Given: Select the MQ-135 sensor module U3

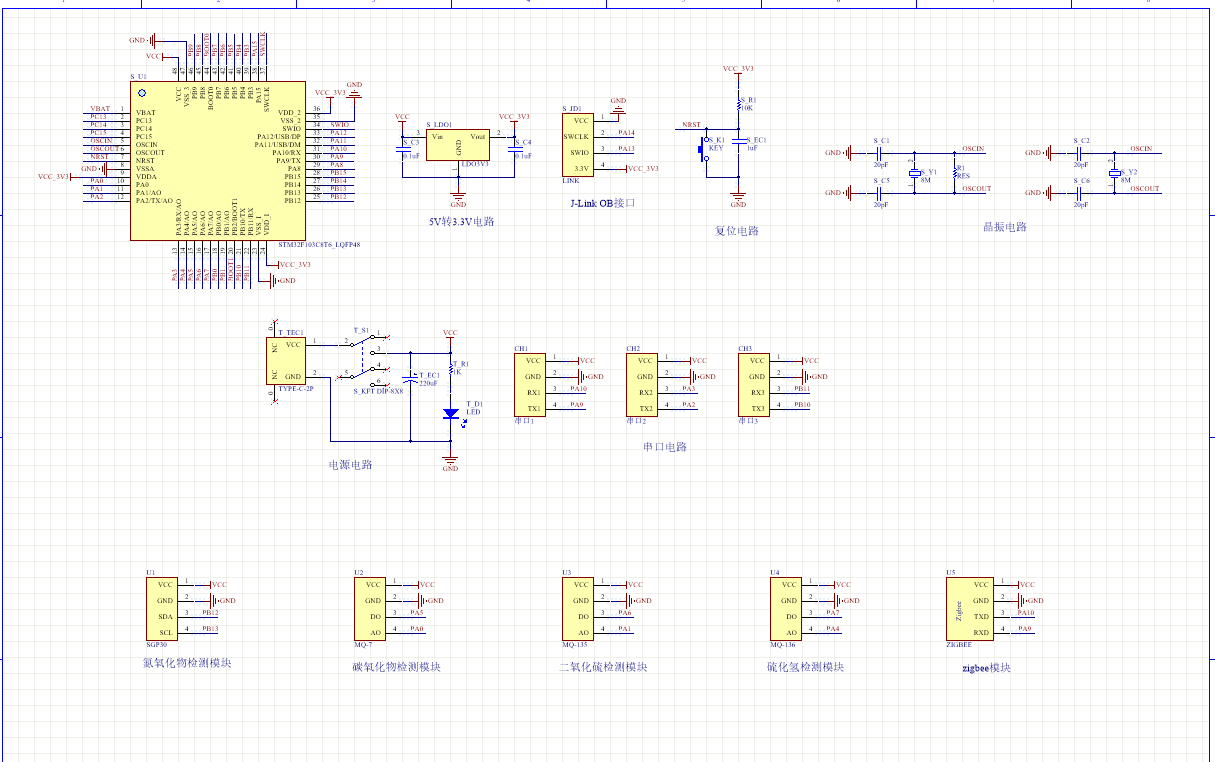Looking at the screenshot, I should (x=579, y=609).
